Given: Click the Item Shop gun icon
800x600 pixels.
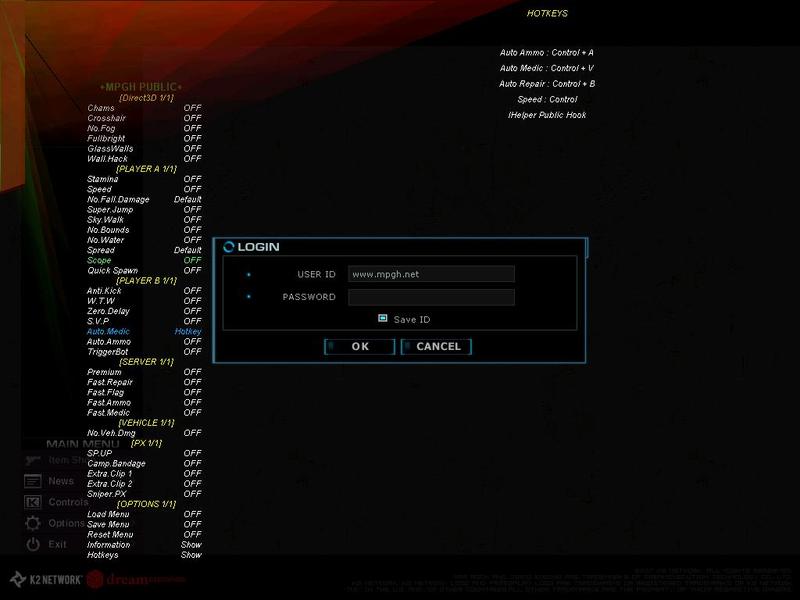Looking at the screenshot, I should tap(33, 460).
